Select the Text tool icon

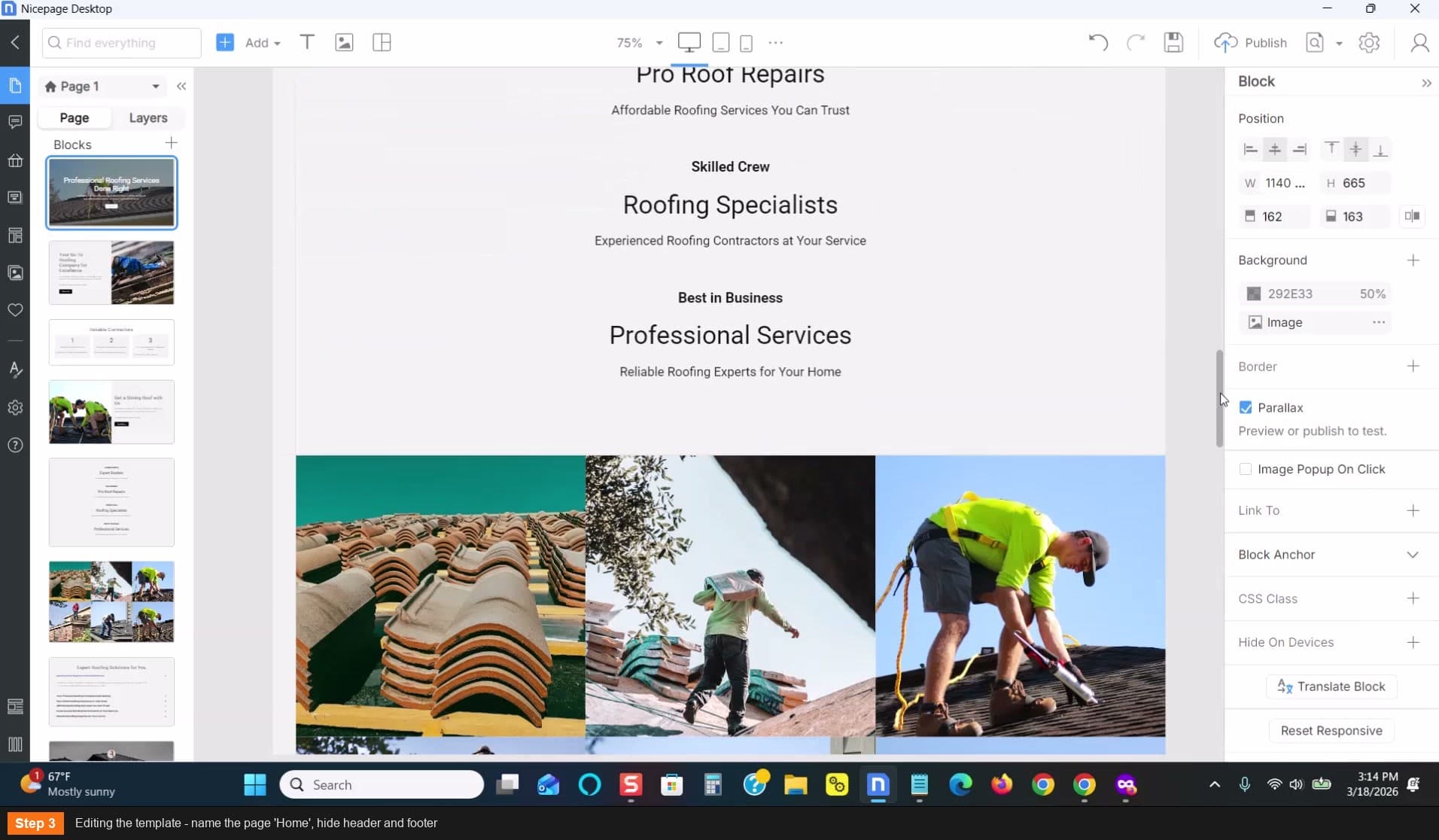307,43
